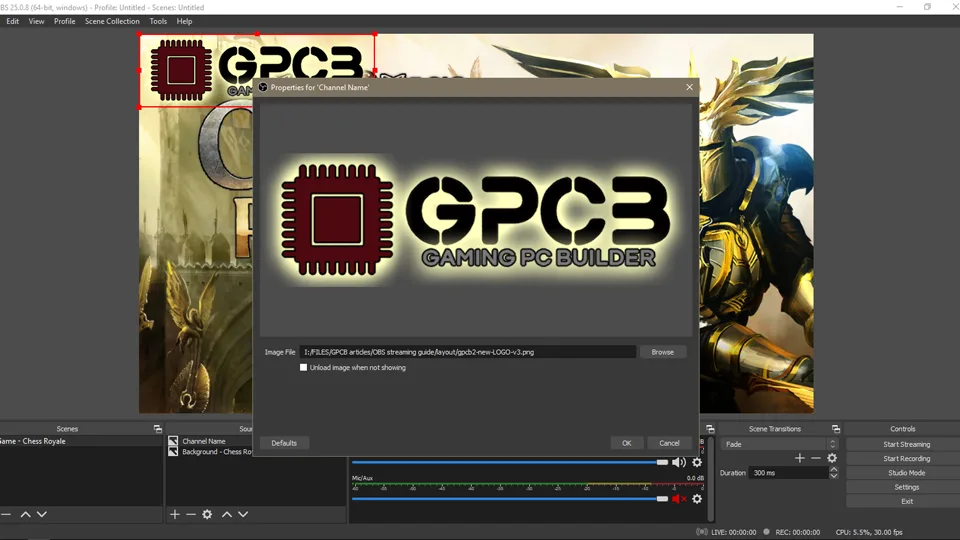Cancel the properties dialog
This screenshot has height=540, width=960.
tap(669, 443)
